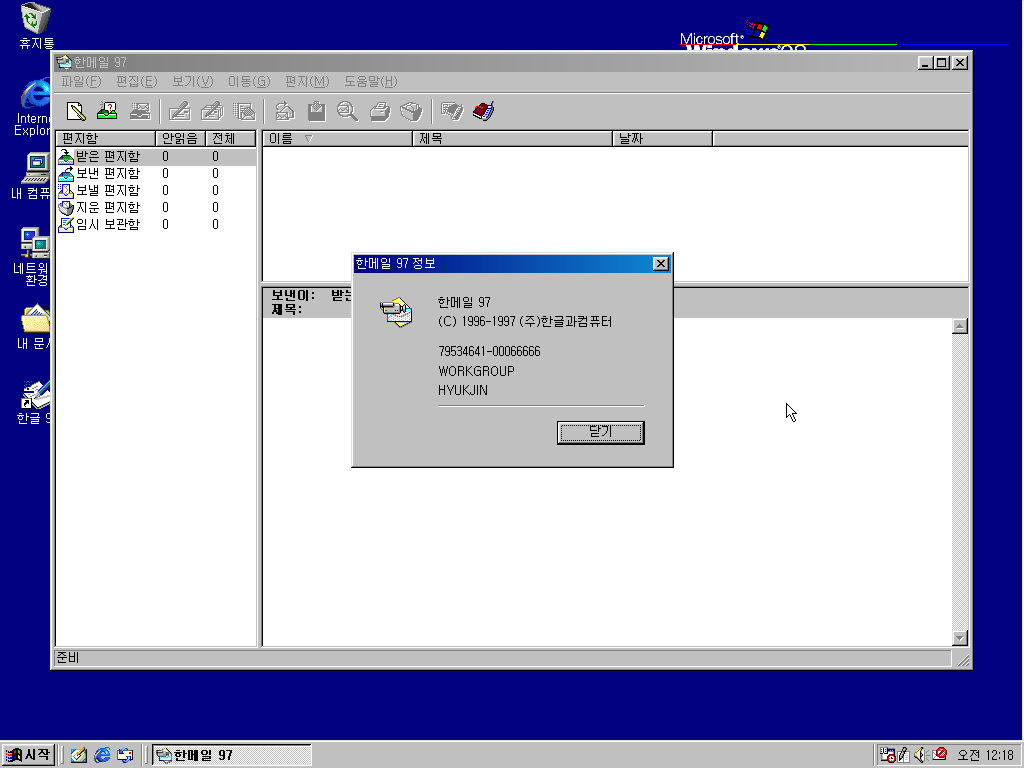Image resolution: width=1024 pixels, height=768 pixels.
Task: Click the 내 문서 folder desktop icon
Action: (34, 327)
